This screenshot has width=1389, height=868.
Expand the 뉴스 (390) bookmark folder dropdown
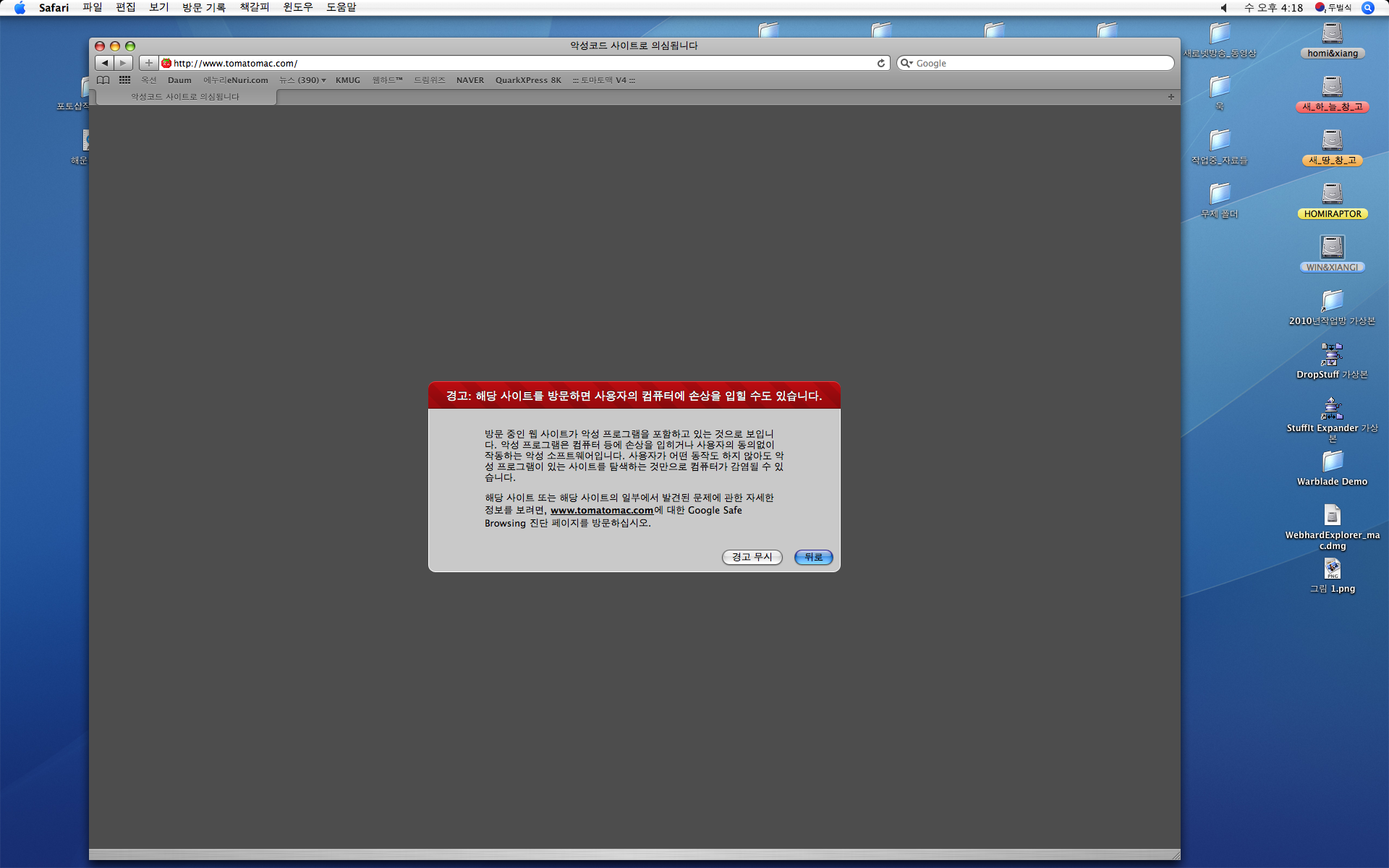tap(302, 80)
